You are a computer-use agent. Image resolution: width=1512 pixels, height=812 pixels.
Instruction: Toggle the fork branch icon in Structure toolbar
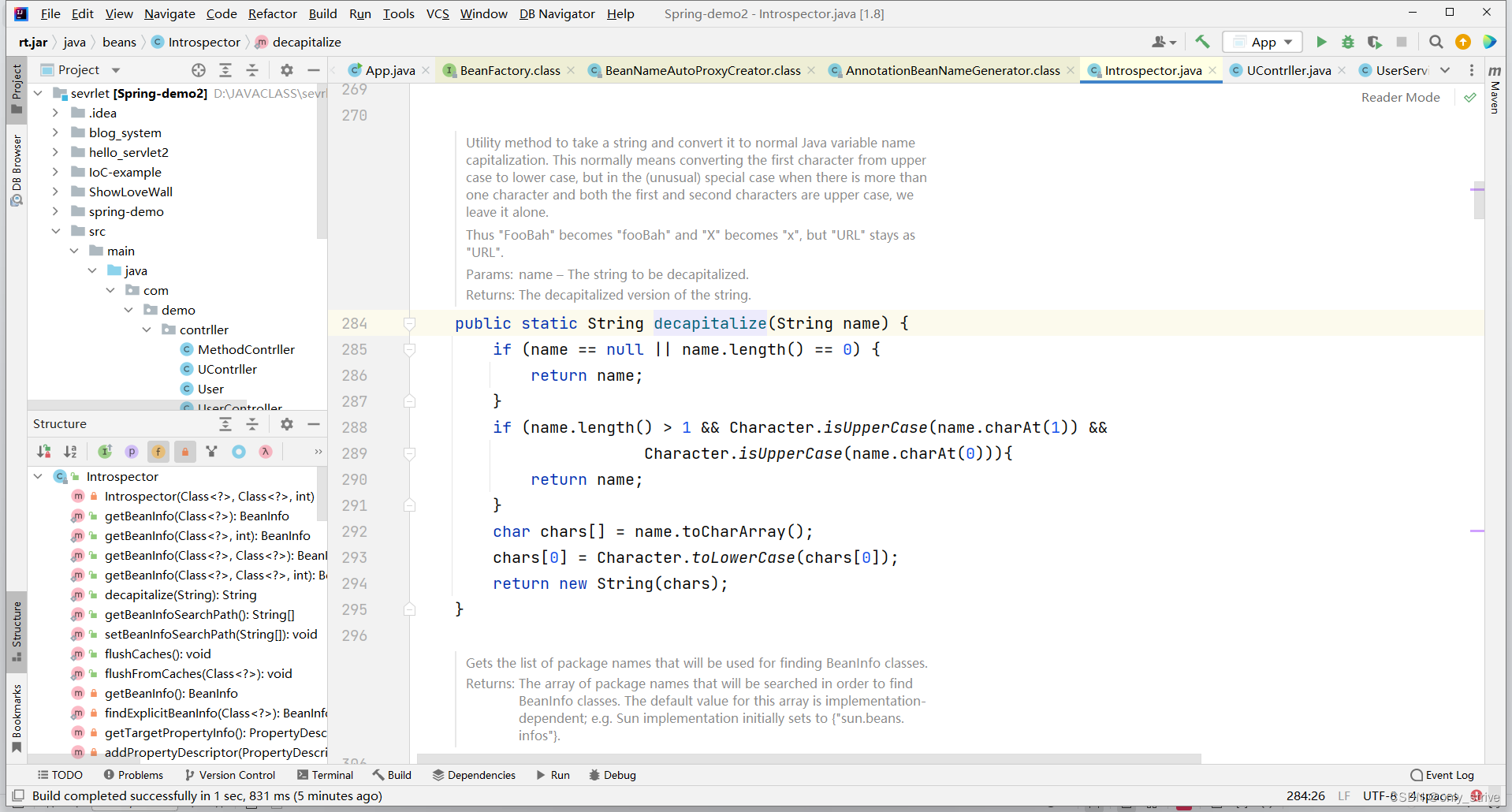tap(211, 452)
